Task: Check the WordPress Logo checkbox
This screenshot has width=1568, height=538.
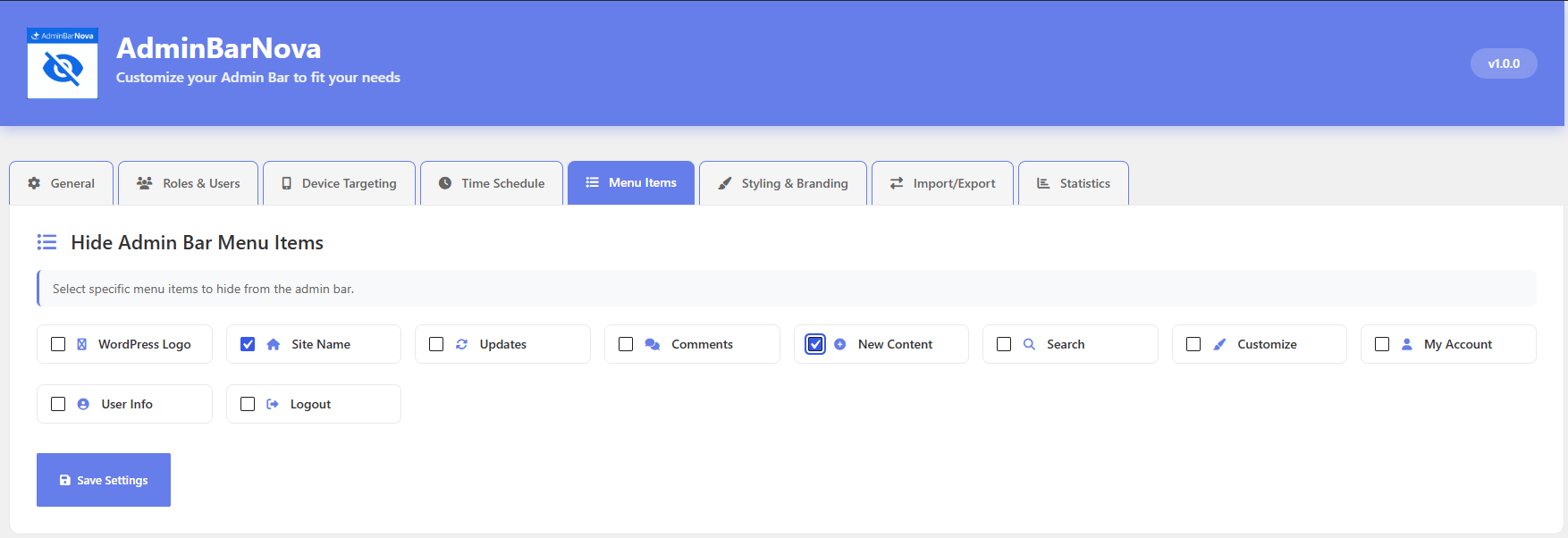Action: click(x=58, y=344)
